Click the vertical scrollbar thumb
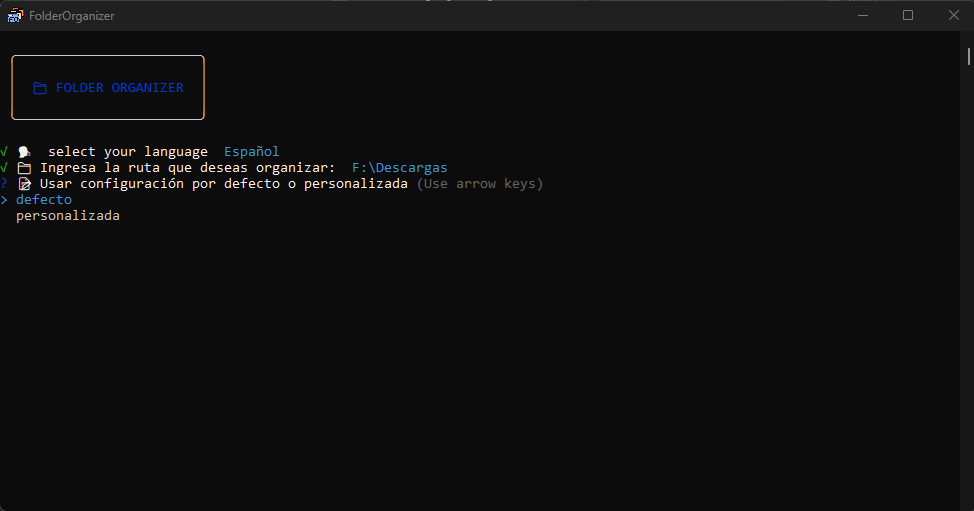Screen dimensions: 974x511 pyautogui.click(x=968, y=56)
